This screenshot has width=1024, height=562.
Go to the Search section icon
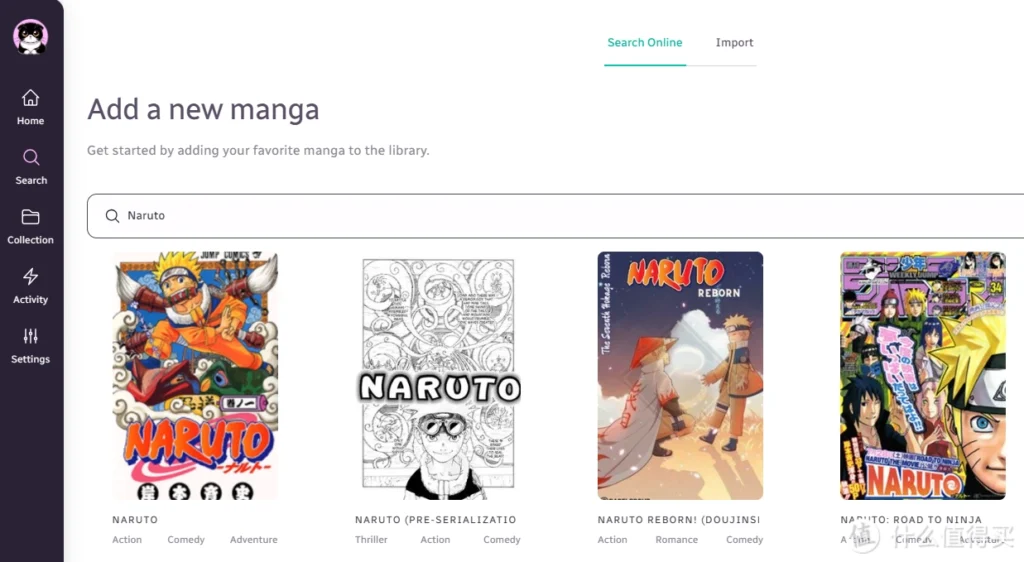(31, 157)
